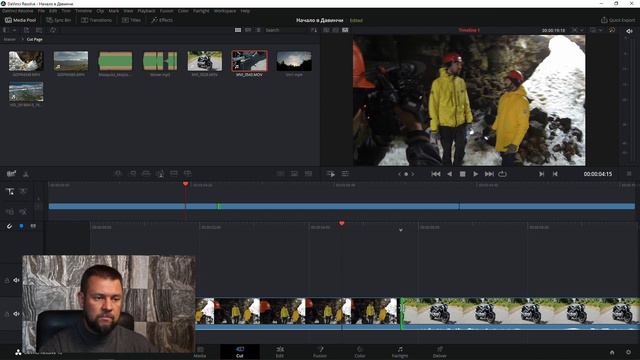Open the Titles panel
The image size is (640, 360).
point(131,20)
